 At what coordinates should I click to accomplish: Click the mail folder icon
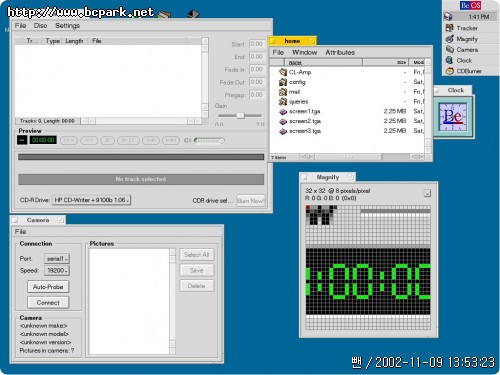(283, 92)
